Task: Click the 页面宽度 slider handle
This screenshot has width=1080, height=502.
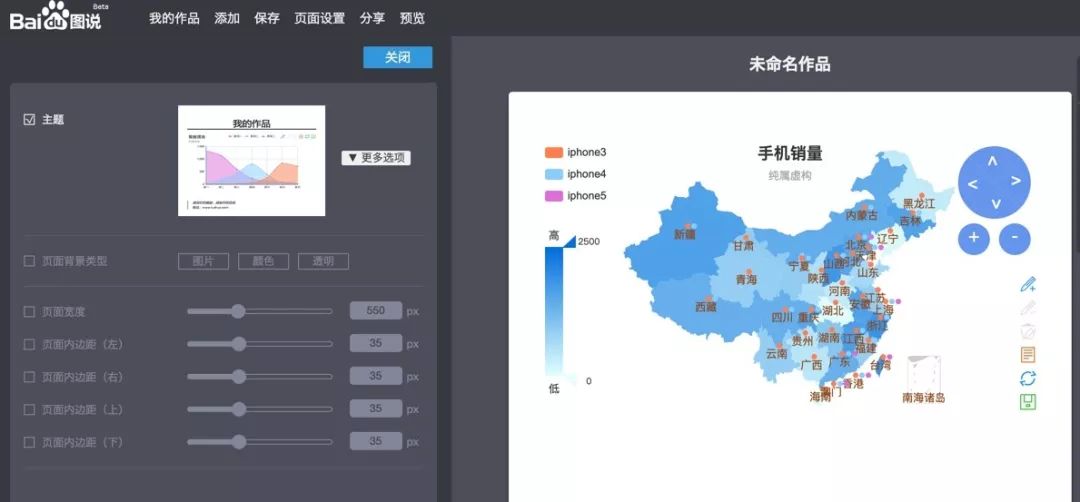Action: pyautogui.click(x=238, y=311)
